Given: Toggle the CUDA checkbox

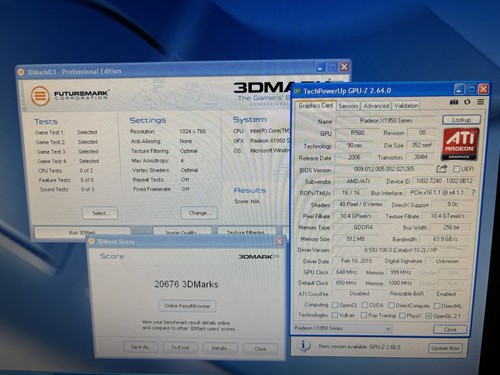Looking at the screenshot, I should [x=365, y=305].
